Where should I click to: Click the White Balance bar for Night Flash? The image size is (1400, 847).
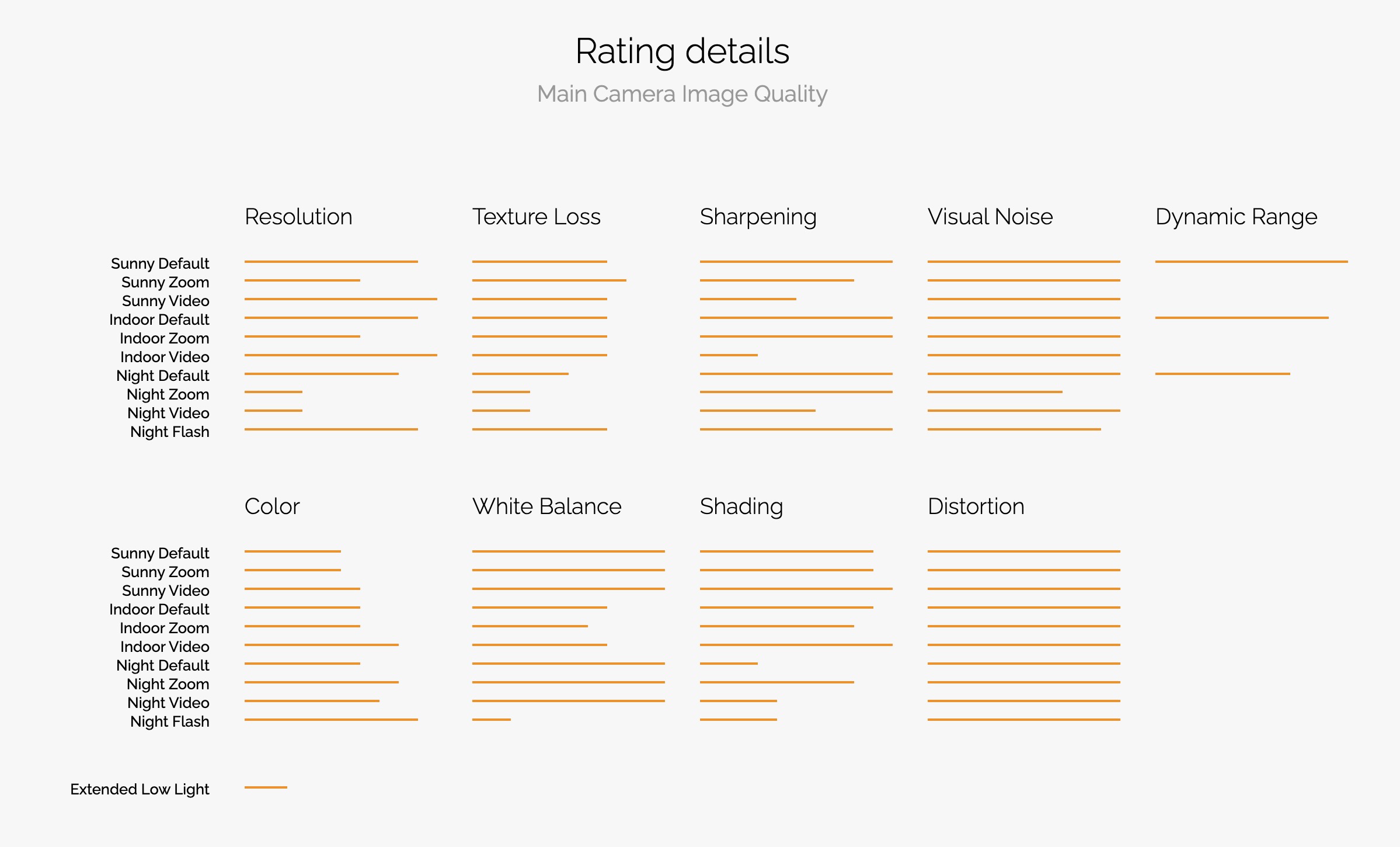[x=491, y=720]
